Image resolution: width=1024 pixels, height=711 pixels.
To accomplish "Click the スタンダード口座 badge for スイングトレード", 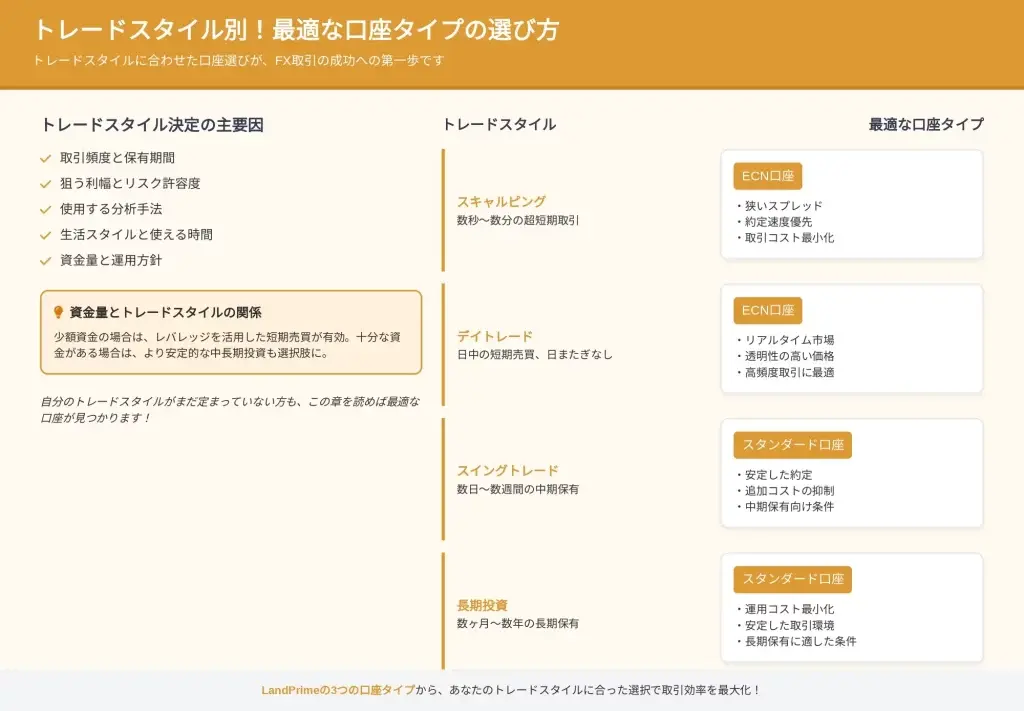I will [792, 445].
